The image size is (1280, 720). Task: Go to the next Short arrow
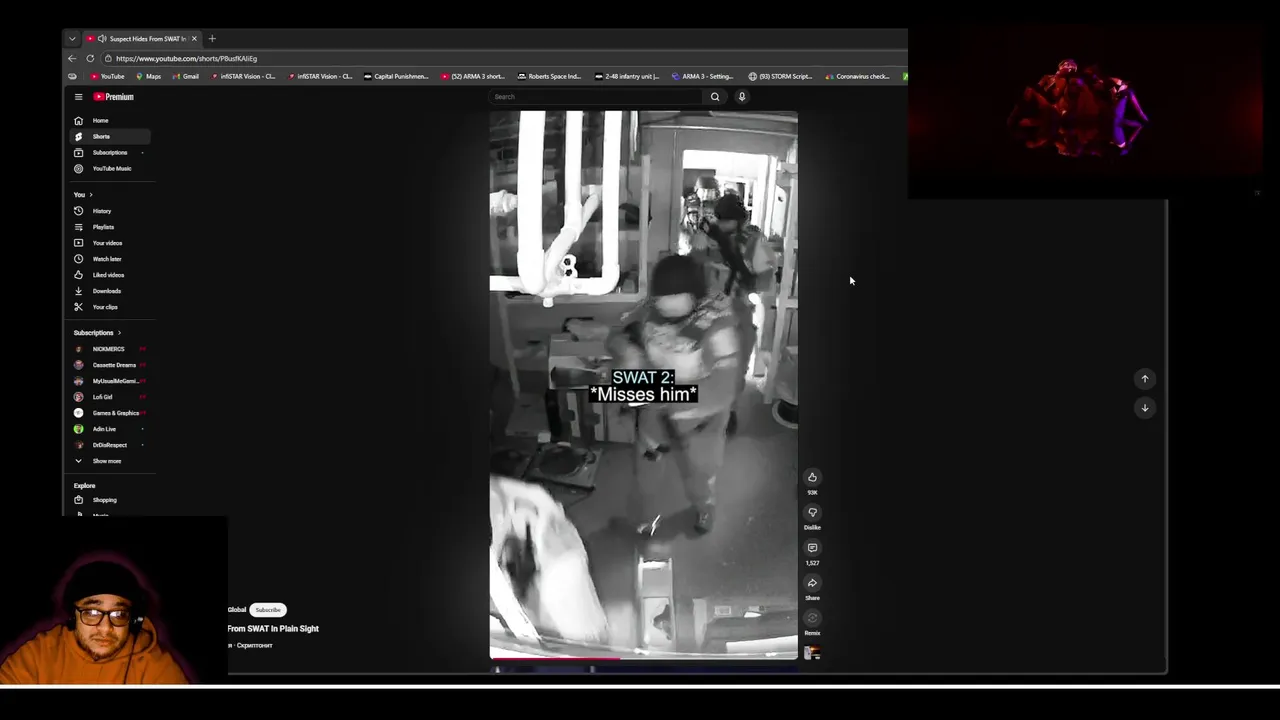coord(1145,407)
